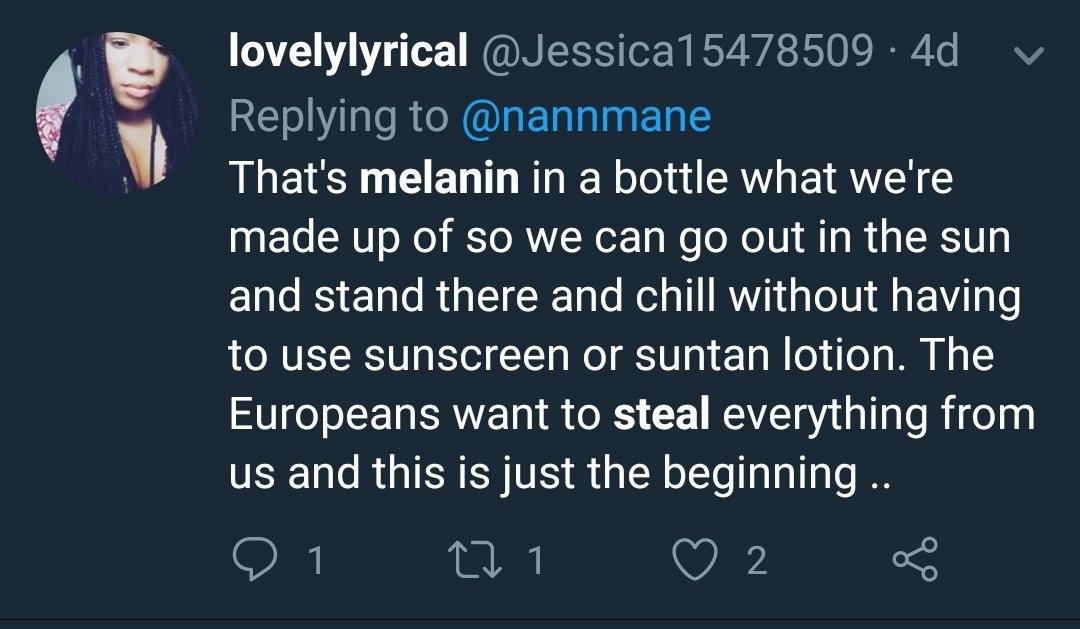Open lovelylyrical's profile picture
Image resolution: width=1080 pixels, height=629 pixels.
tap(116, 113)
